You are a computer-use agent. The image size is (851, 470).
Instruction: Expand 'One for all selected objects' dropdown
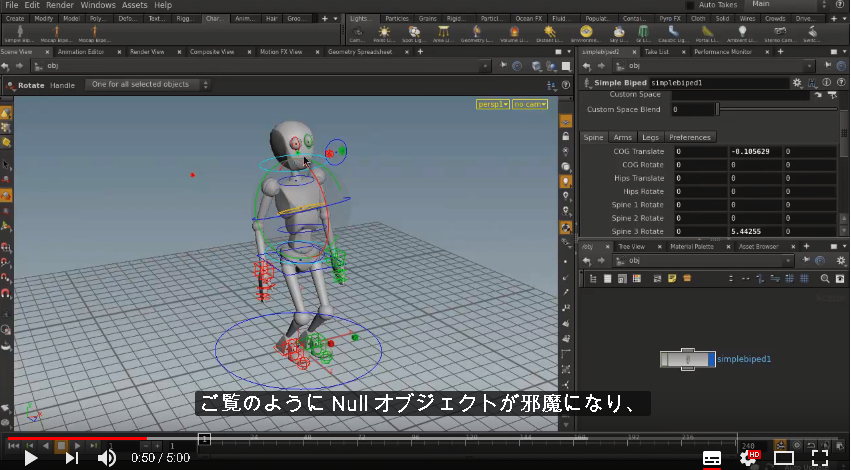click(148, 85)
